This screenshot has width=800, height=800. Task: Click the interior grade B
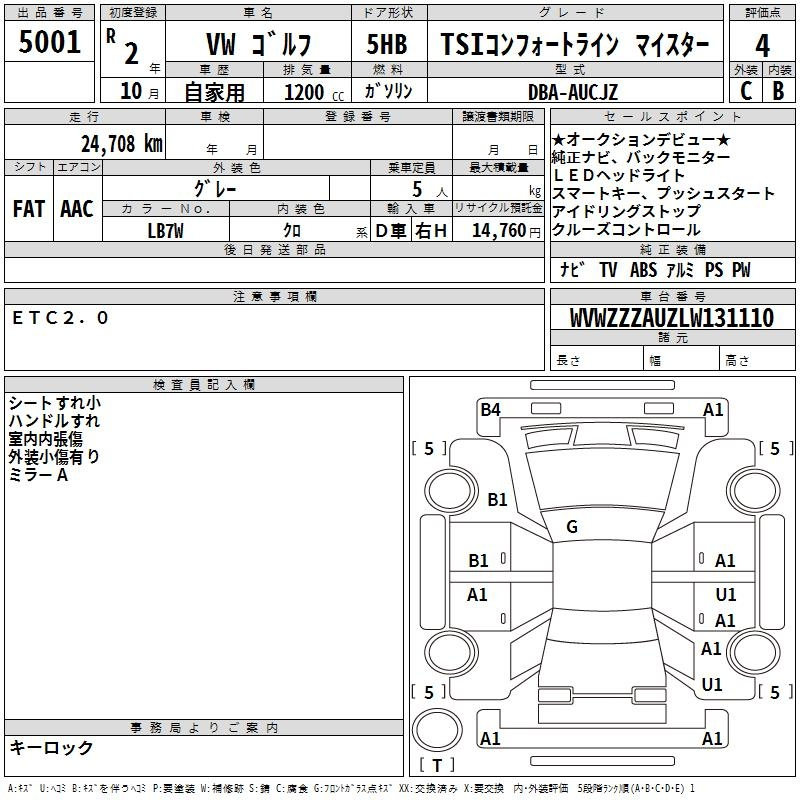tap(778, 91)
